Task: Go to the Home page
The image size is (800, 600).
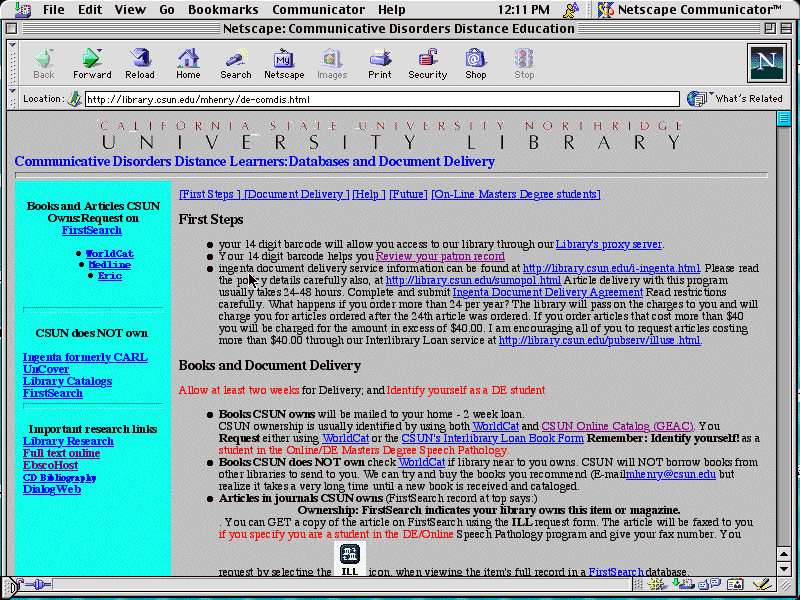Action: (188, 64)
